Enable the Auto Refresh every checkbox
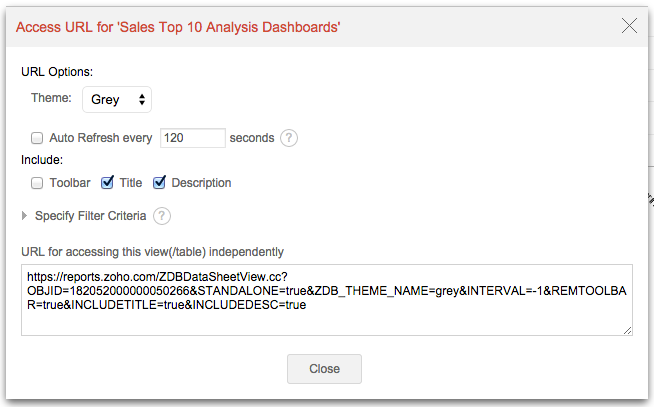 pyautogui.click(x=37, y=138)
